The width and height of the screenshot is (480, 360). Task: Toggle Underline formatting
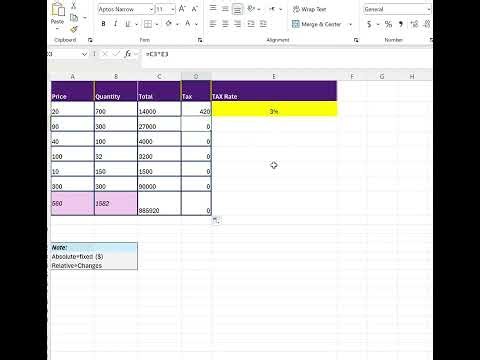[x=128, y=24]
